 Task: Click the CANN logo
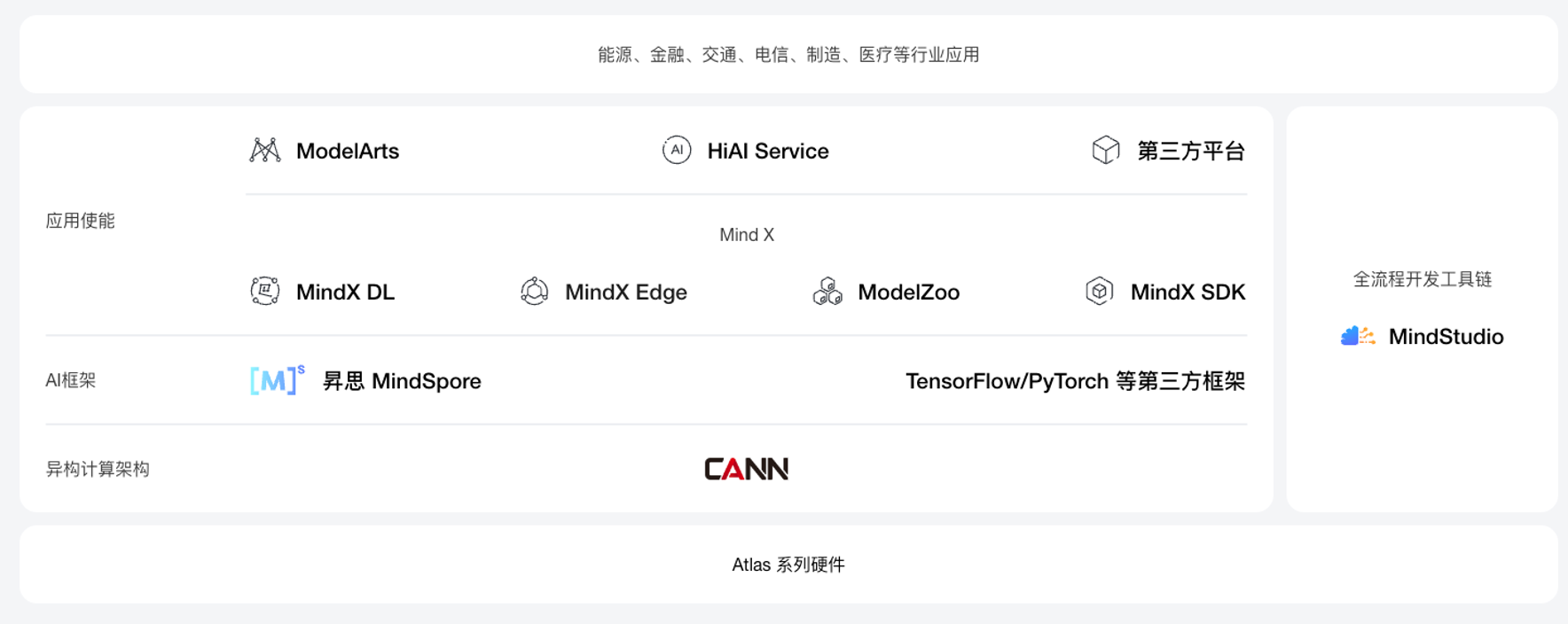[x=746, y=469]
